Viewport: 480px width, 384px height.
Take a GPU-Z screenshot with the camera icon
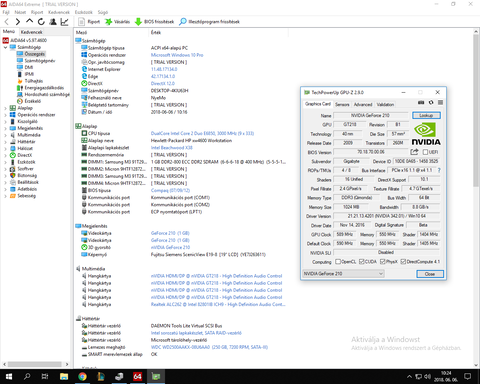click(x=421, y=103)
